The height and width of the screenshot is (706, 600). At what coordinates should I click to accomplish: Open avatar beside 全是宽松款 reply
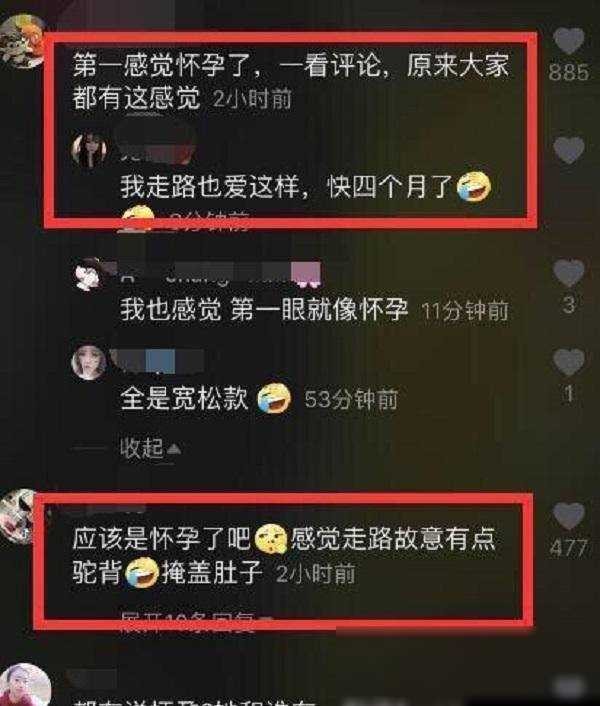tap(89, 362)
